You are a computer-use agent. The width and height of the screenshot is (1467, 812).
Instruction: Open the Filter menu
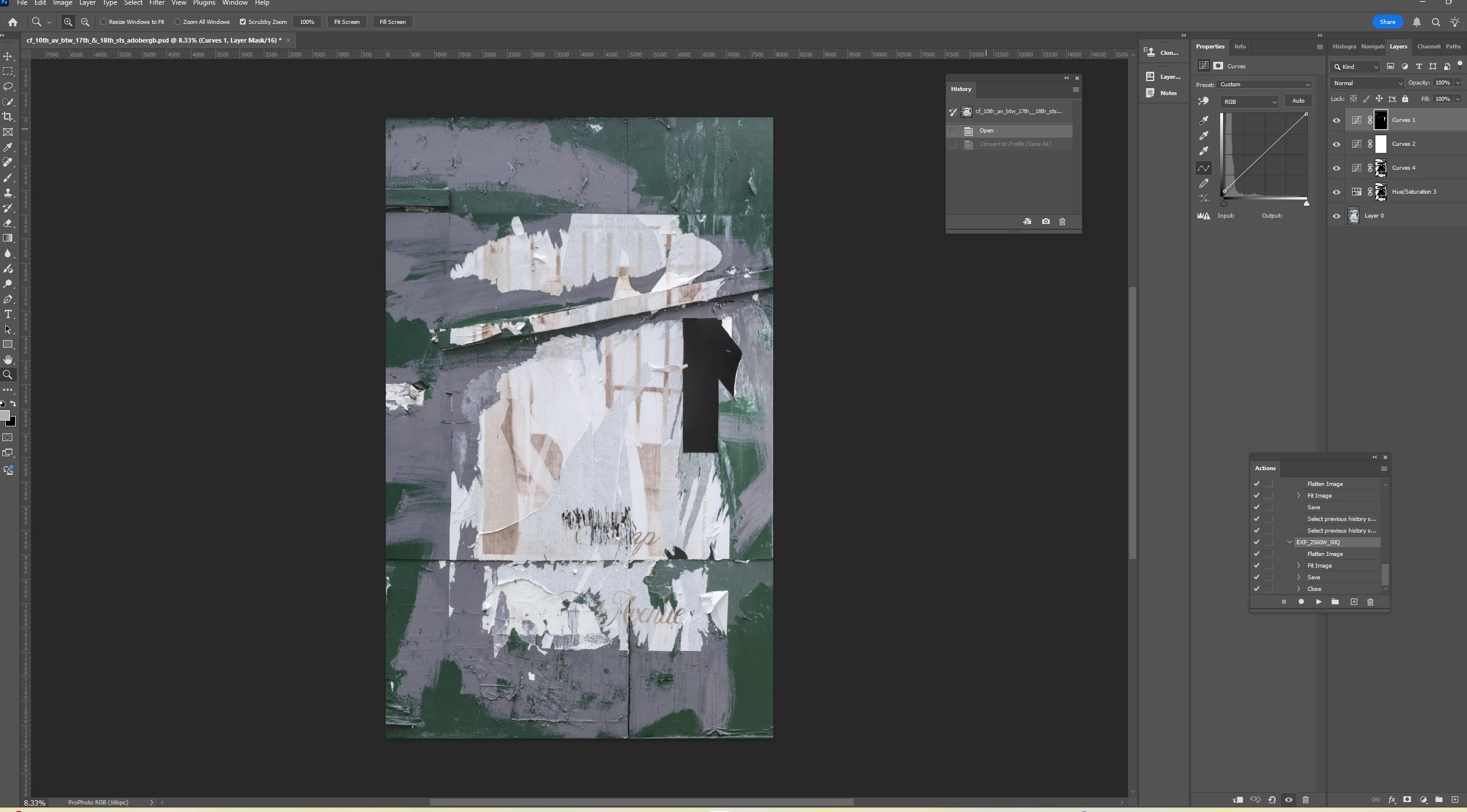pos(156,3)
